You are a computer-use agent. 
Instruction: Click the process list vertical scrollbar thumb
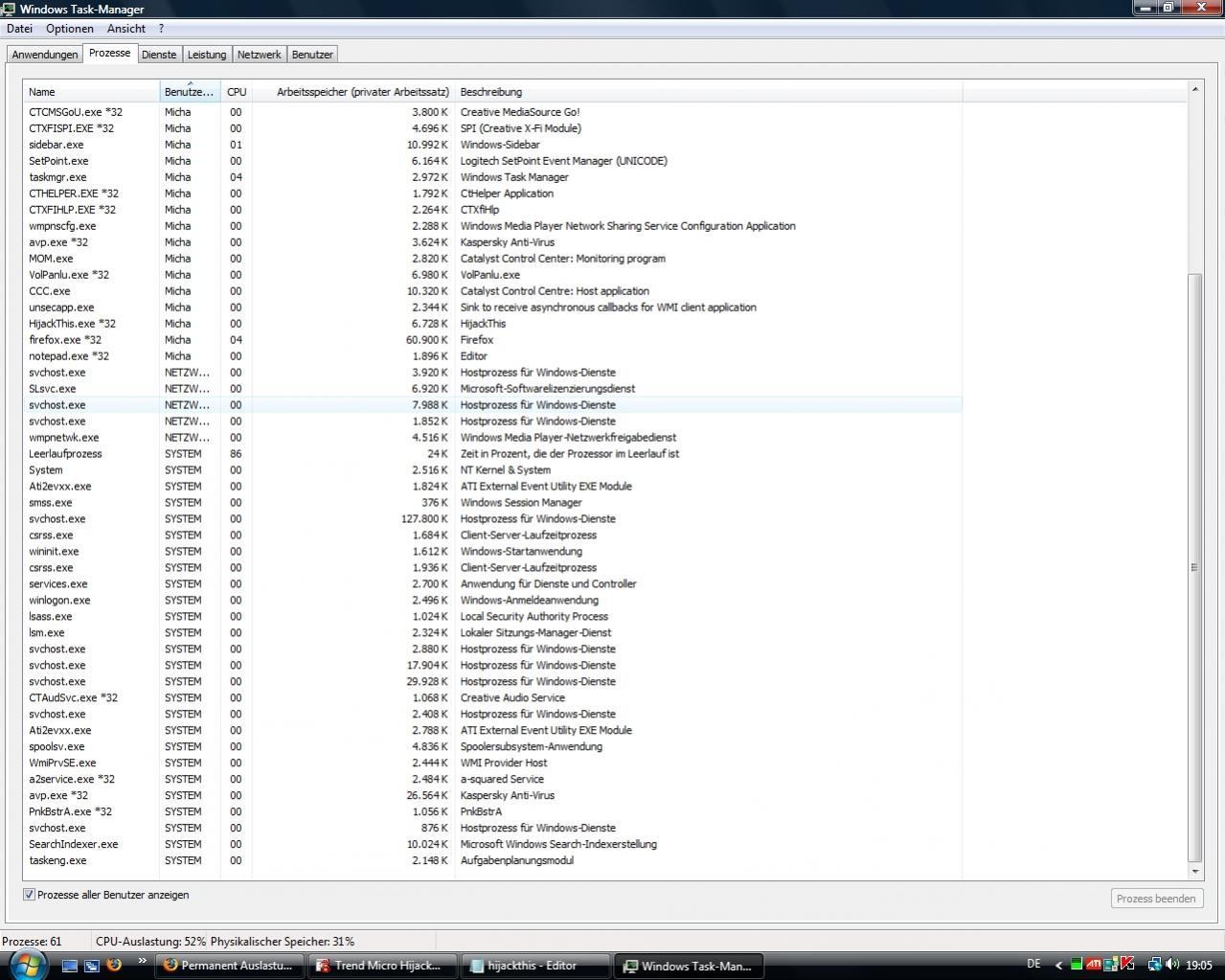pos(1194,567)
